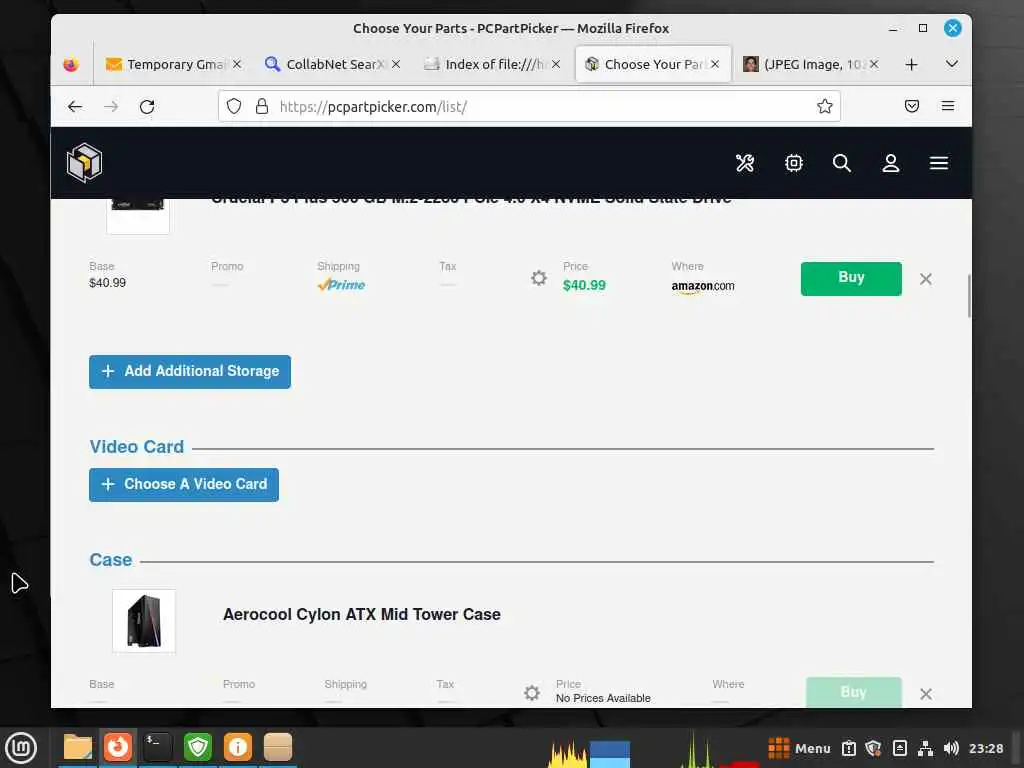Open Firefox taskbar launcher
Viewport: 1024px width, 768px height.
pos(118,747)
